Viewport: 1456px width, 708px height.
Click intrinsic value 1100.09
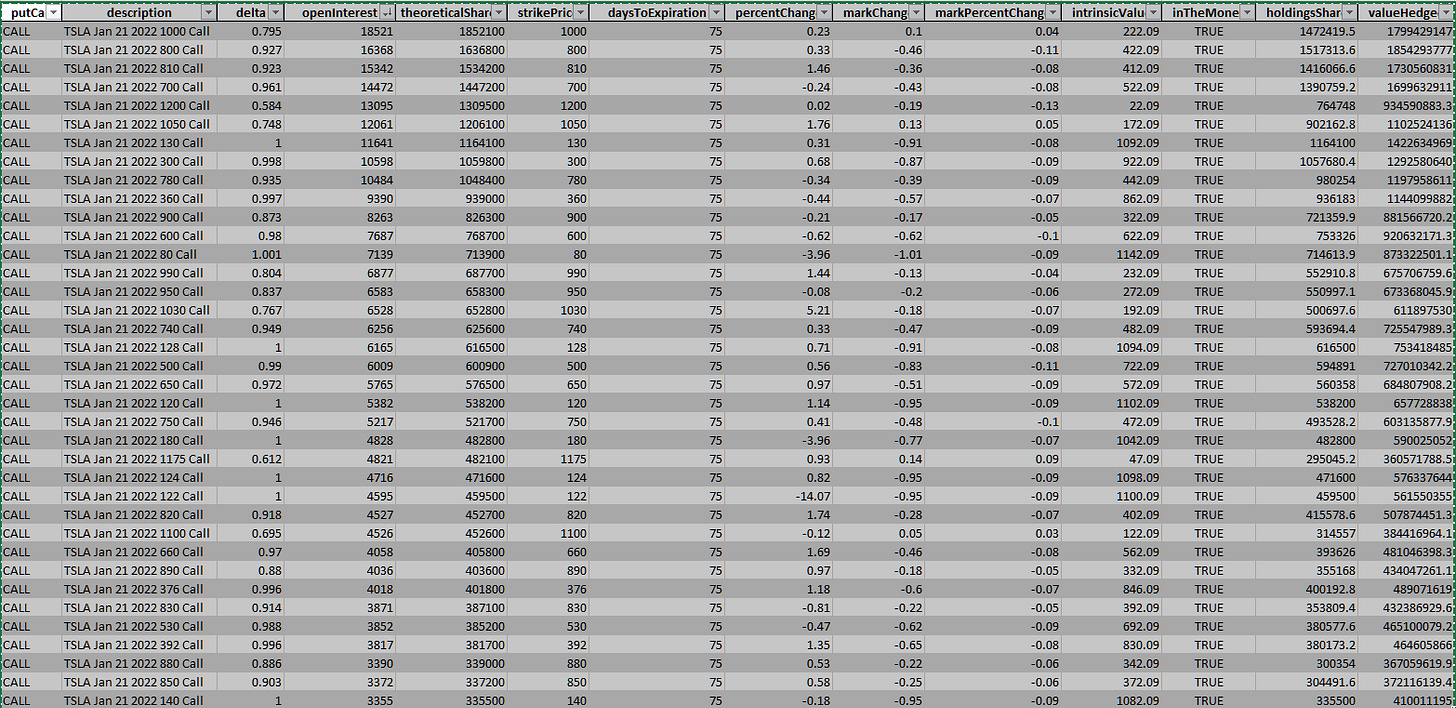1136,496
